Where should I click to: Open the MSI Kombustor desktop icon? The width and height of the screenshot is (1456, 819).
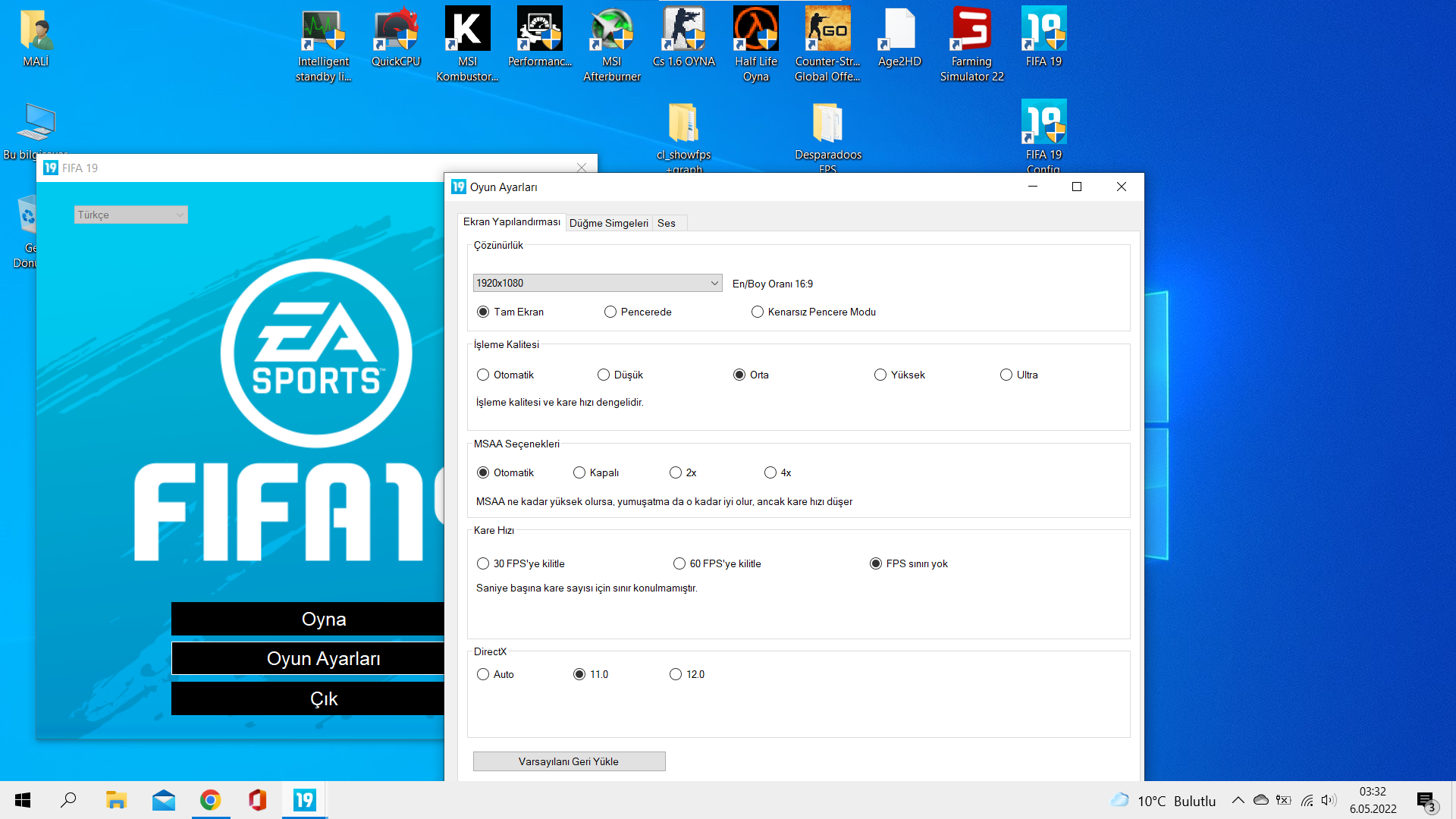[x=467, y=30]
